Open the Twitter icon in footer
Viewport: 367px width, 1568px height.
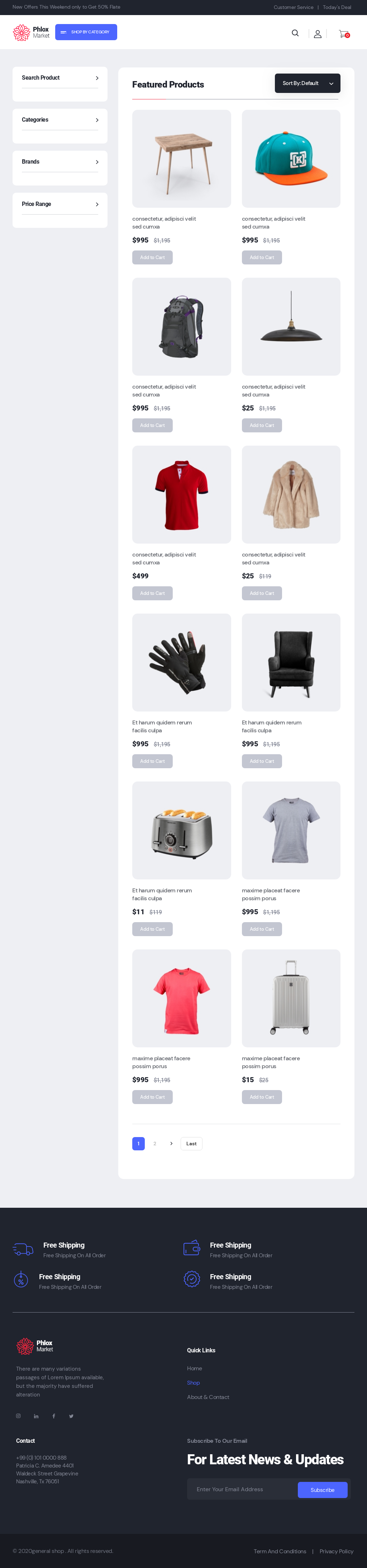[x=71, y=1416]
